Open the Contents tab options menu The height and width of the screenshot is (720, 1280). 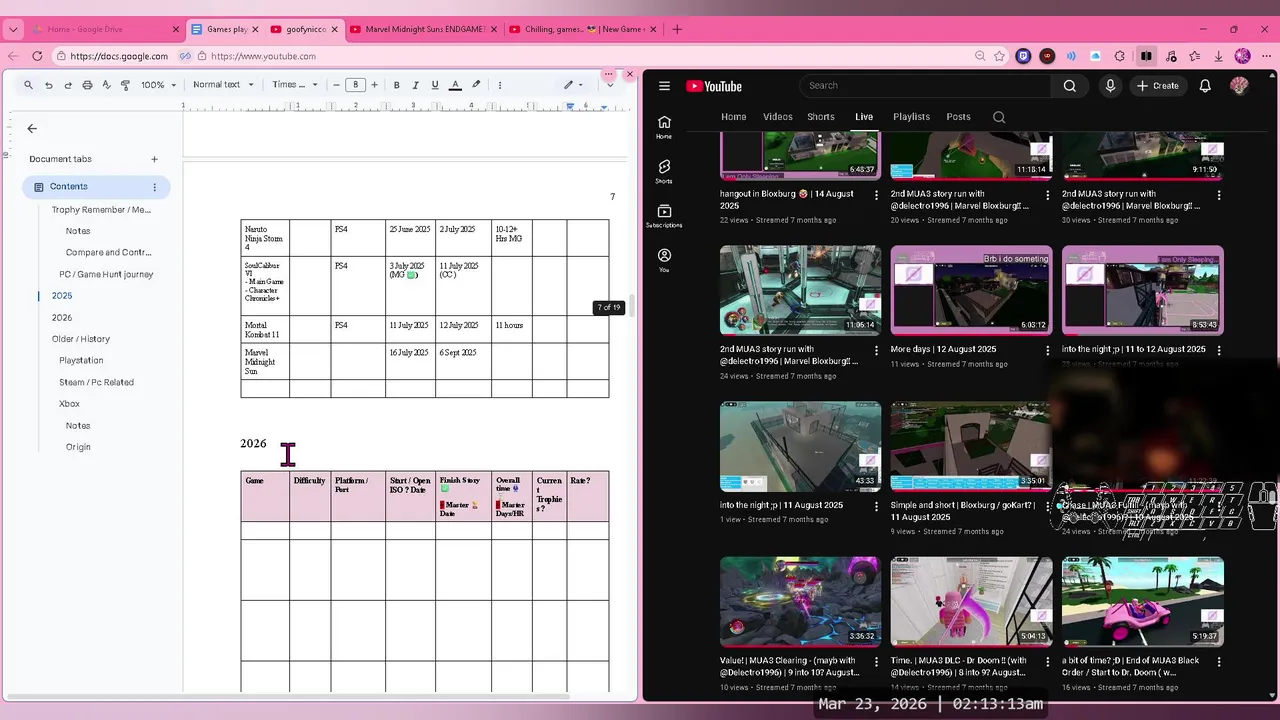(154, 187)
